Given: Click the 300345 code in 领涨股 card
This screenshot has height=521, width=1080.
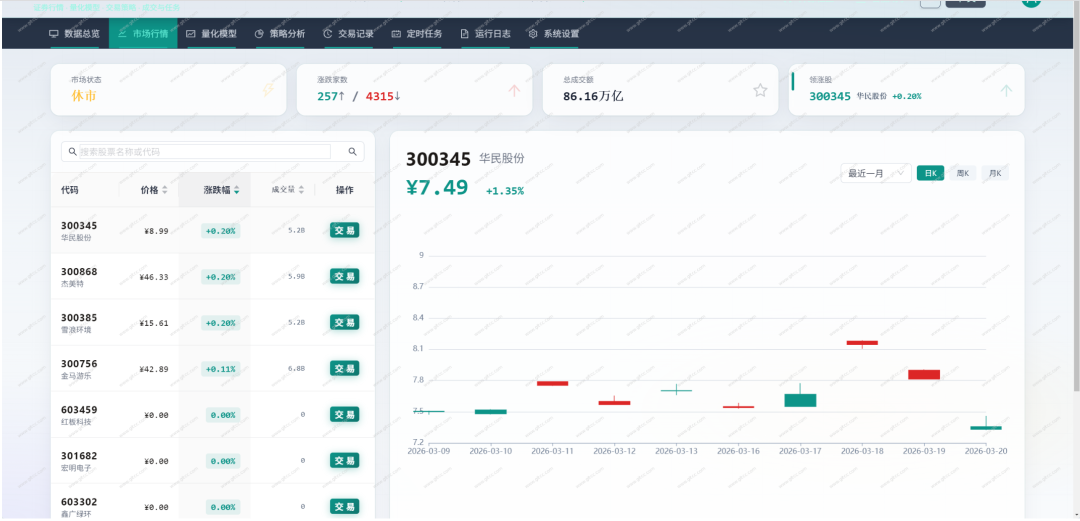Looking at the screenshot, I should (x=830, y=96).
